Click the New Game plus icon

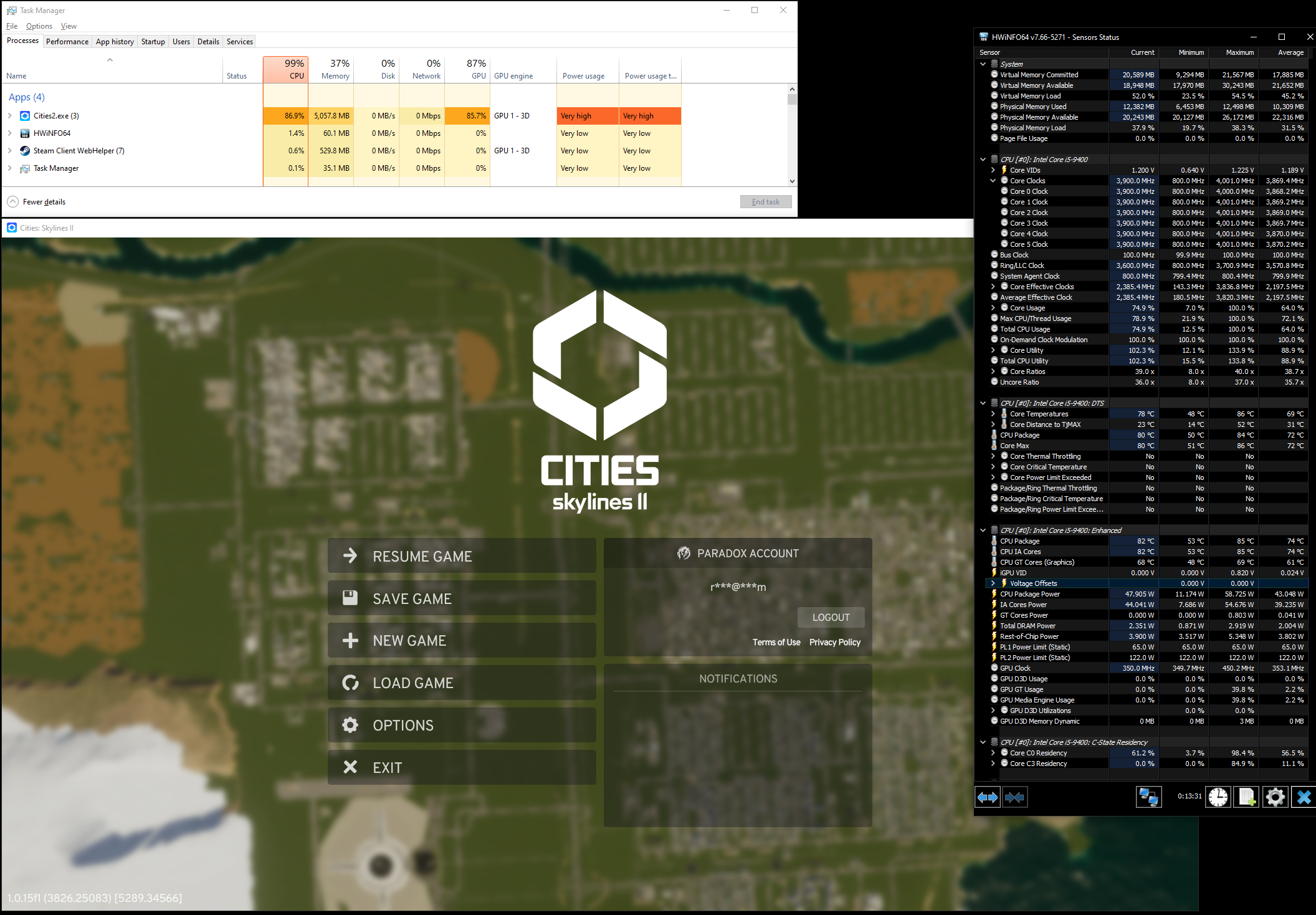pos(350,640)
